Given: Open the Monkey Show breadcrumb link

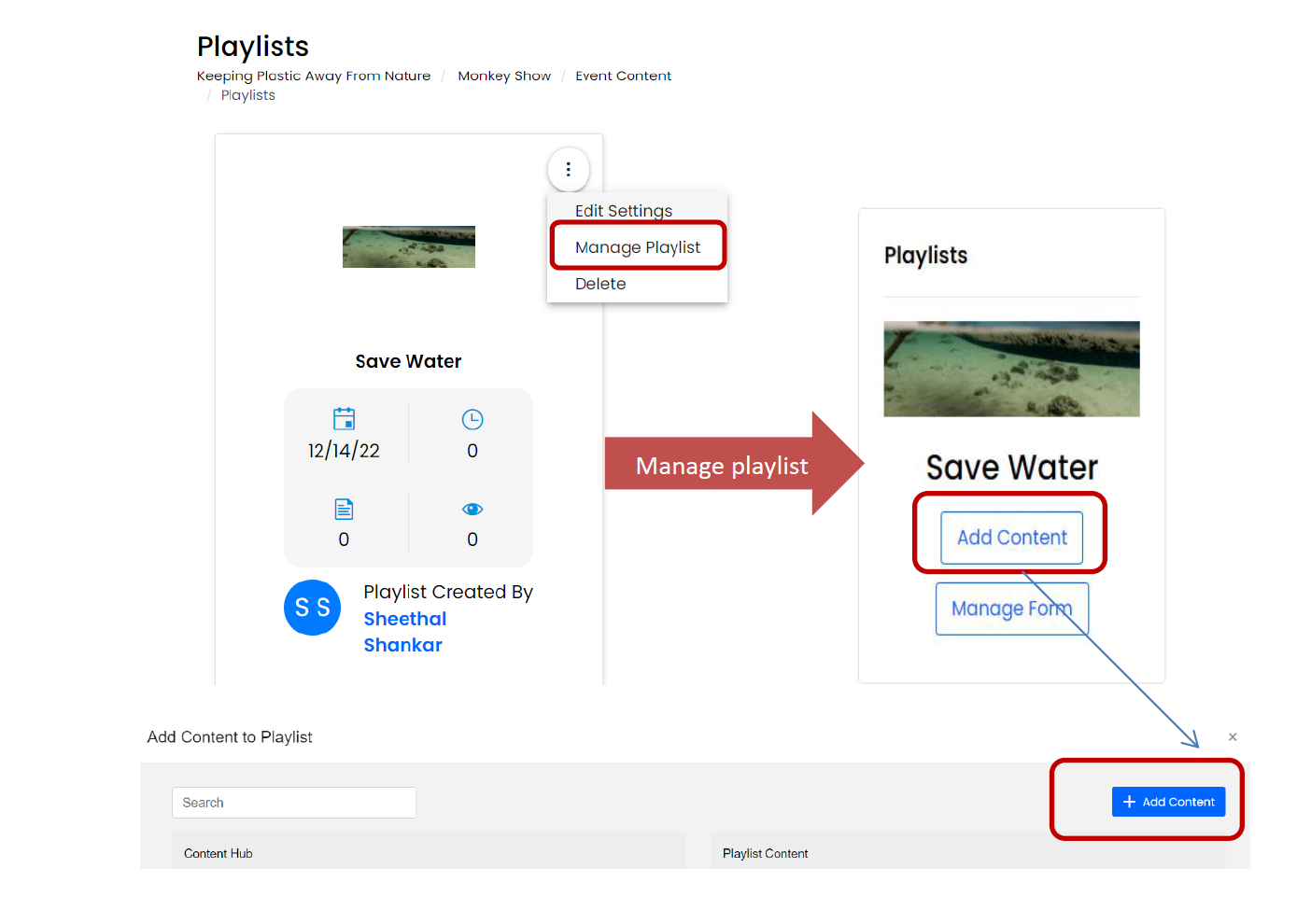Looking at the screenshot, I should pos(504,76).
